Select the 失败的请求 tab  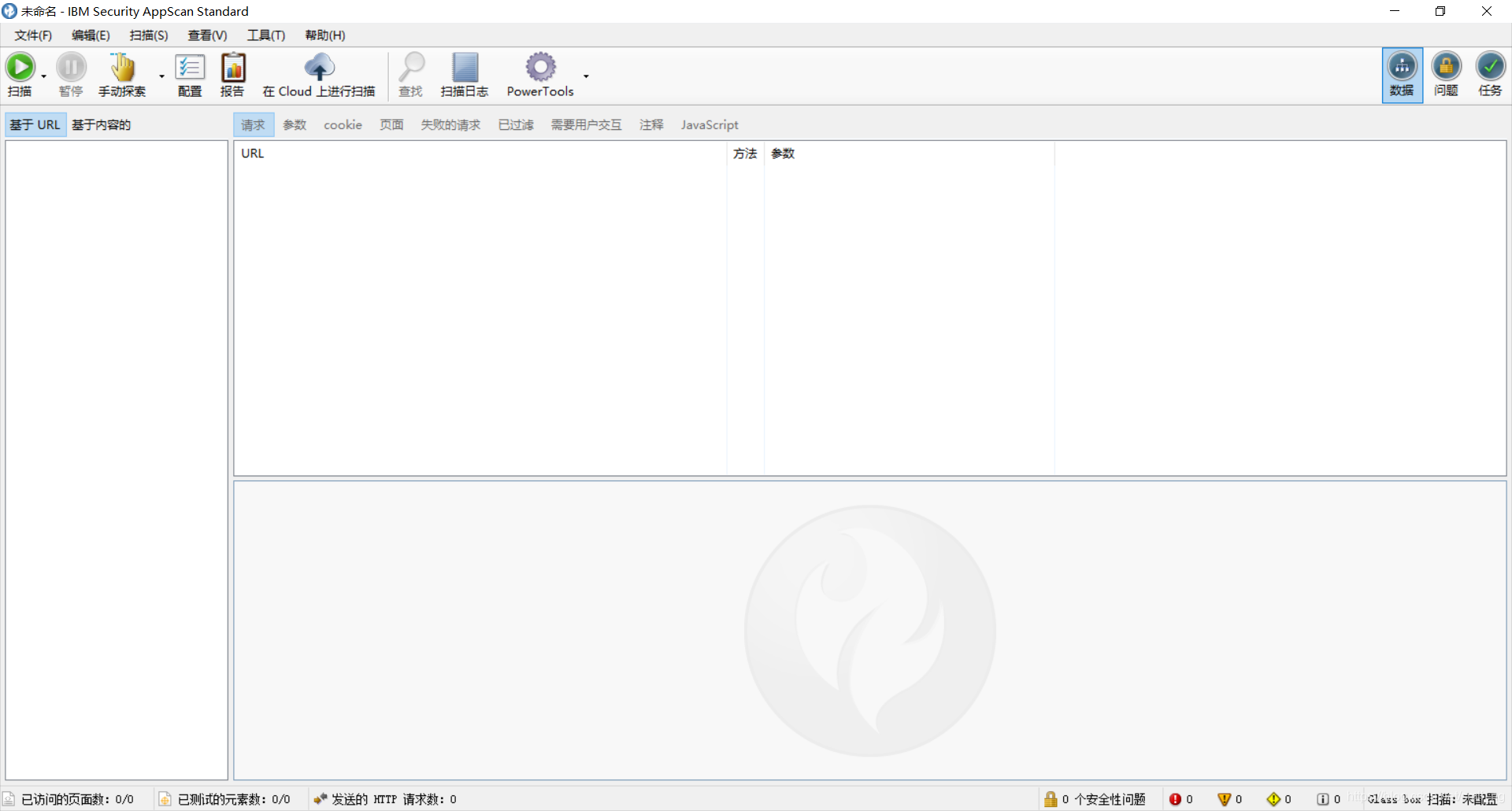tap(450, 124)
